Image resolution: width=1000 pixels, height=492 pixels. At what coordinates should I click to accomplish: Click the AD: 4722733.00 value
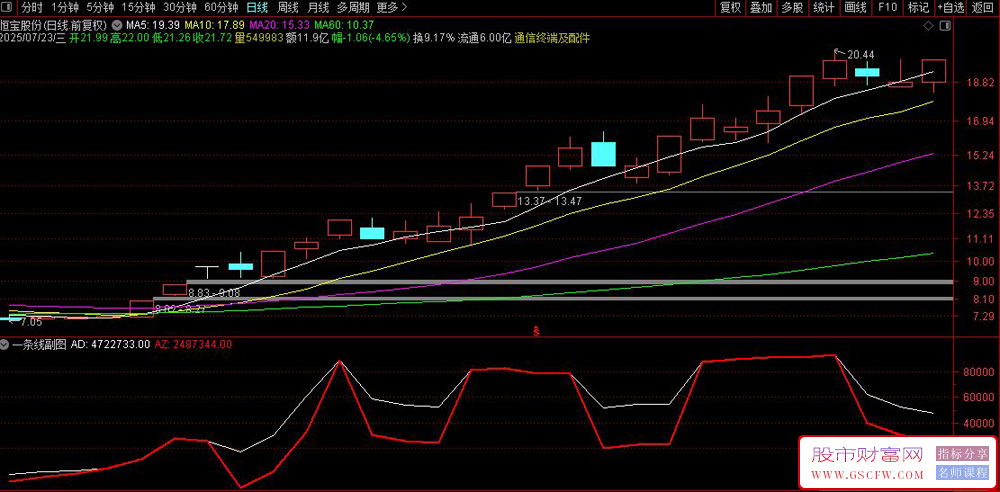[110, 344]
